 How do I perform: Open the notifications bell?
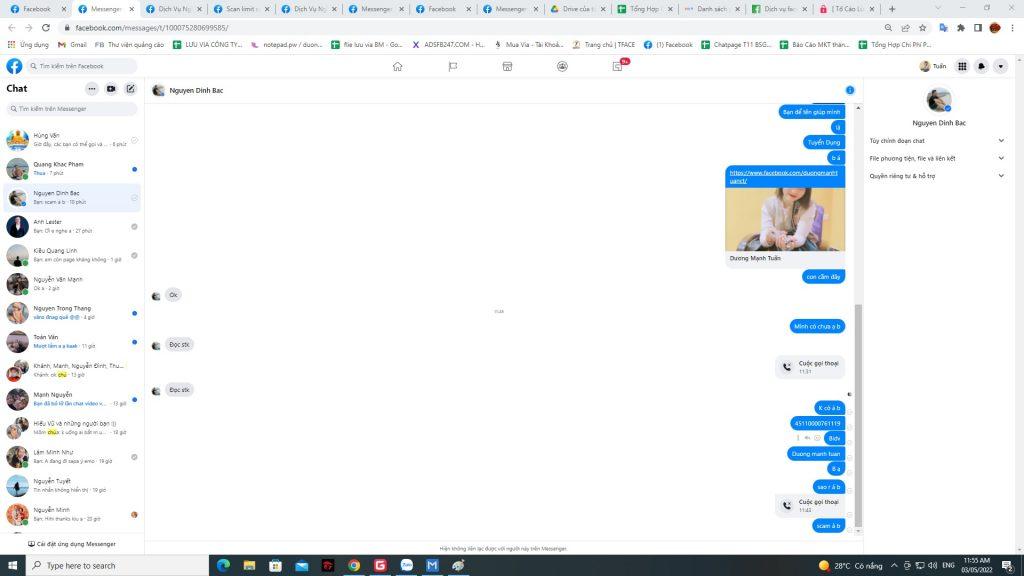pyautogui.click(x=981, y=66)
